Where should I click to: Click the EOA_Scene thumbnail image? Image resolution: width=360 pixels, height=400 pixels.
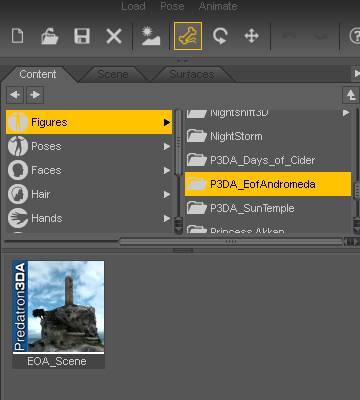58,307
